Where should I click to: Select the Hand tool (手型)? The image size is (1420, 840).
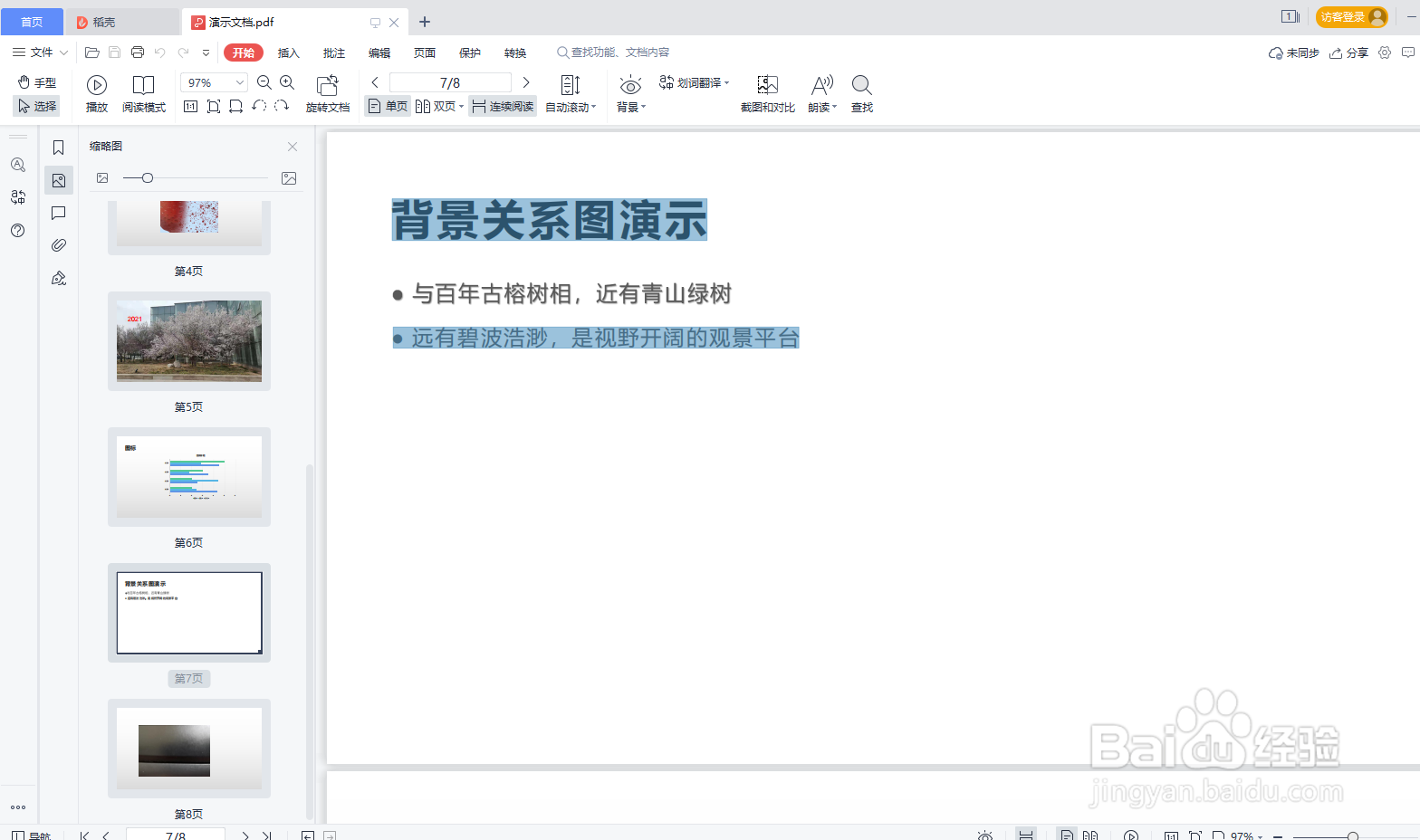(37, 82)
